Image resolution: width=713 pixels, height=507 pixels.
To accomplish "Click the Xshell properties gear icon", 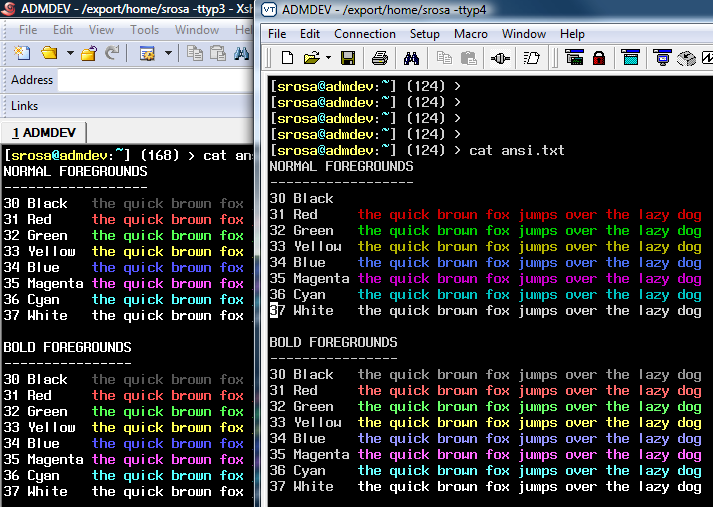I will [x=146, y=53].
